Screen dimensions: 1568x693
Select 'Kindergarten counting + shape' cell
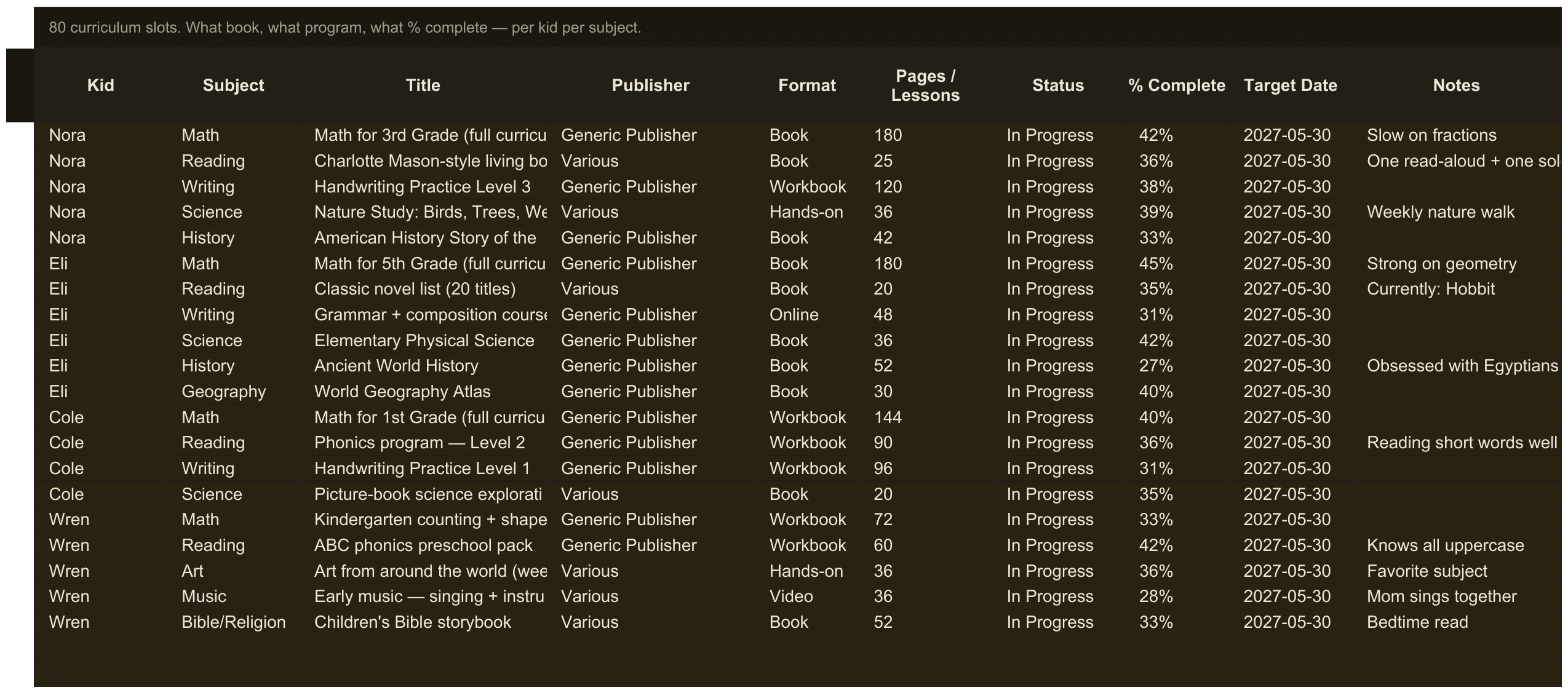coord(423,520)
